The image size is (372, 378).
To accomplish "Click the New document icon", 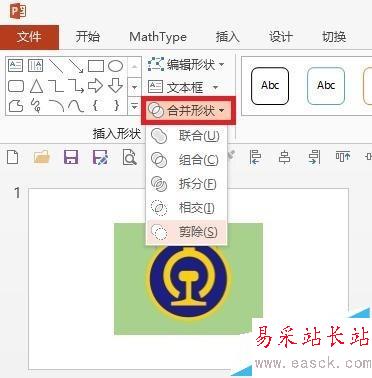I will pyautogui.click(x=13, y=157).
